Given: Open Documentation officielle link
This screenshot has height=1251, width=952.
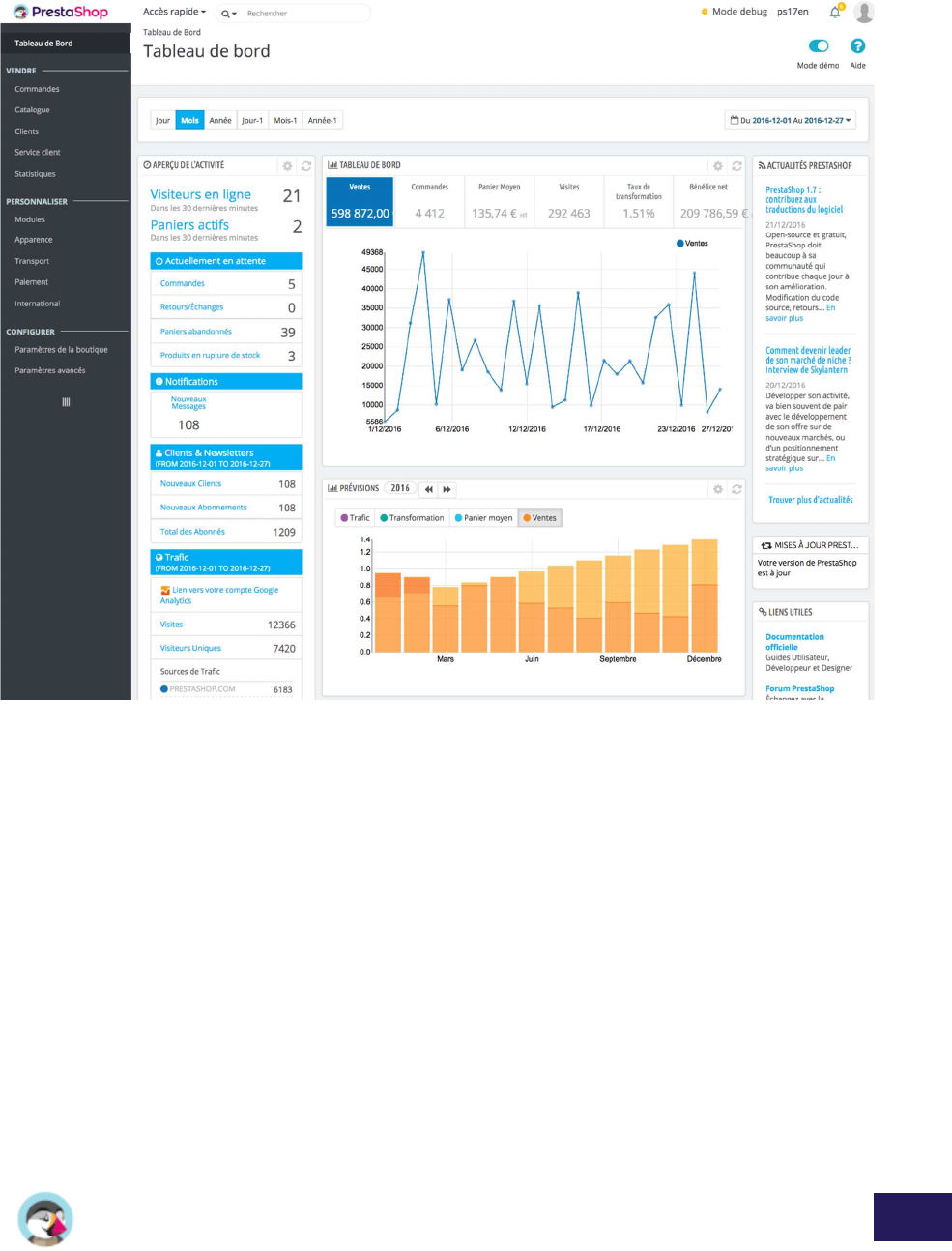Looking at the screenshot, I should (794, 642).
